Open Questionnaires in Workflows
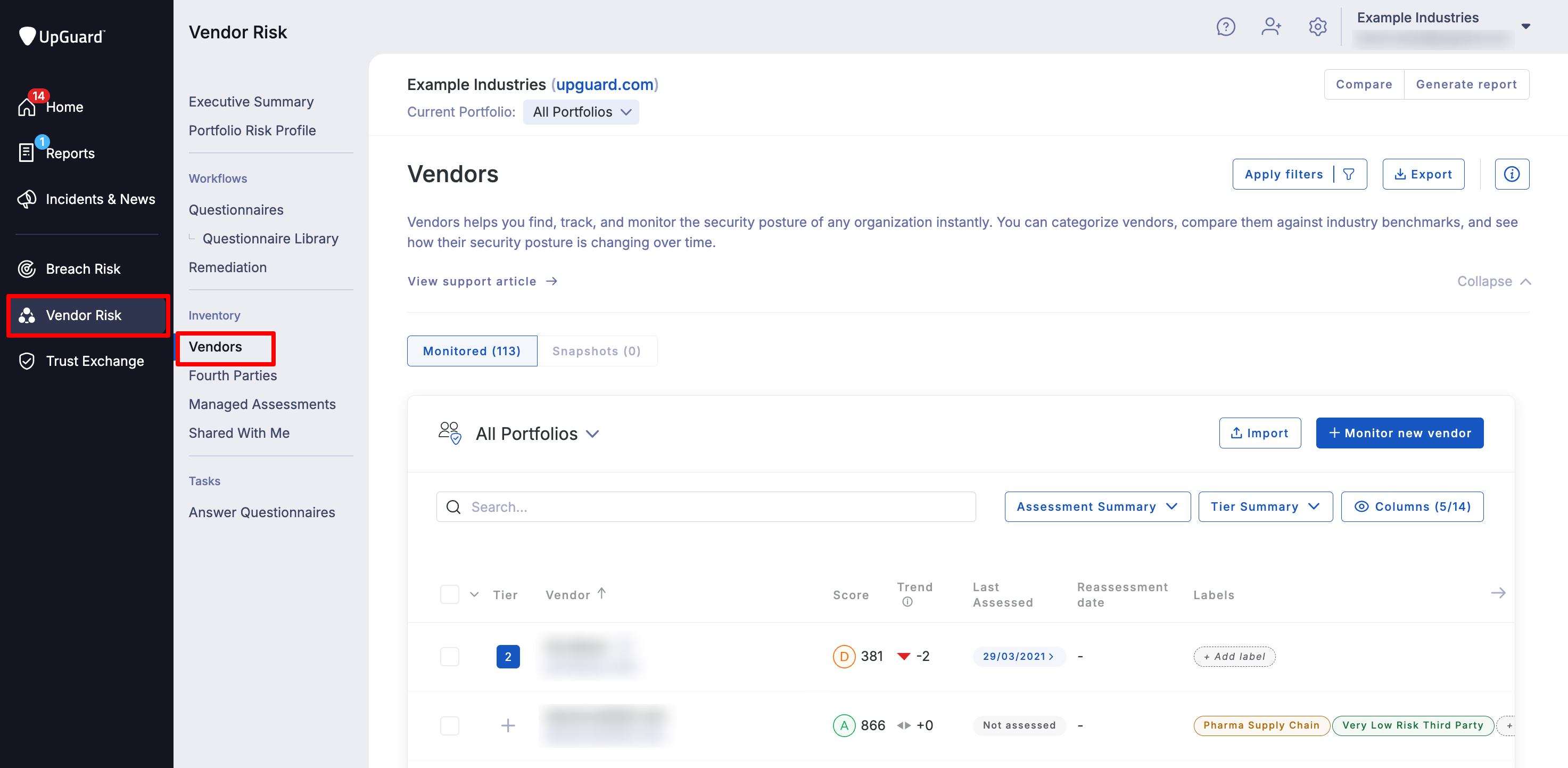1568x768 pixels. (x=236, y=210)
